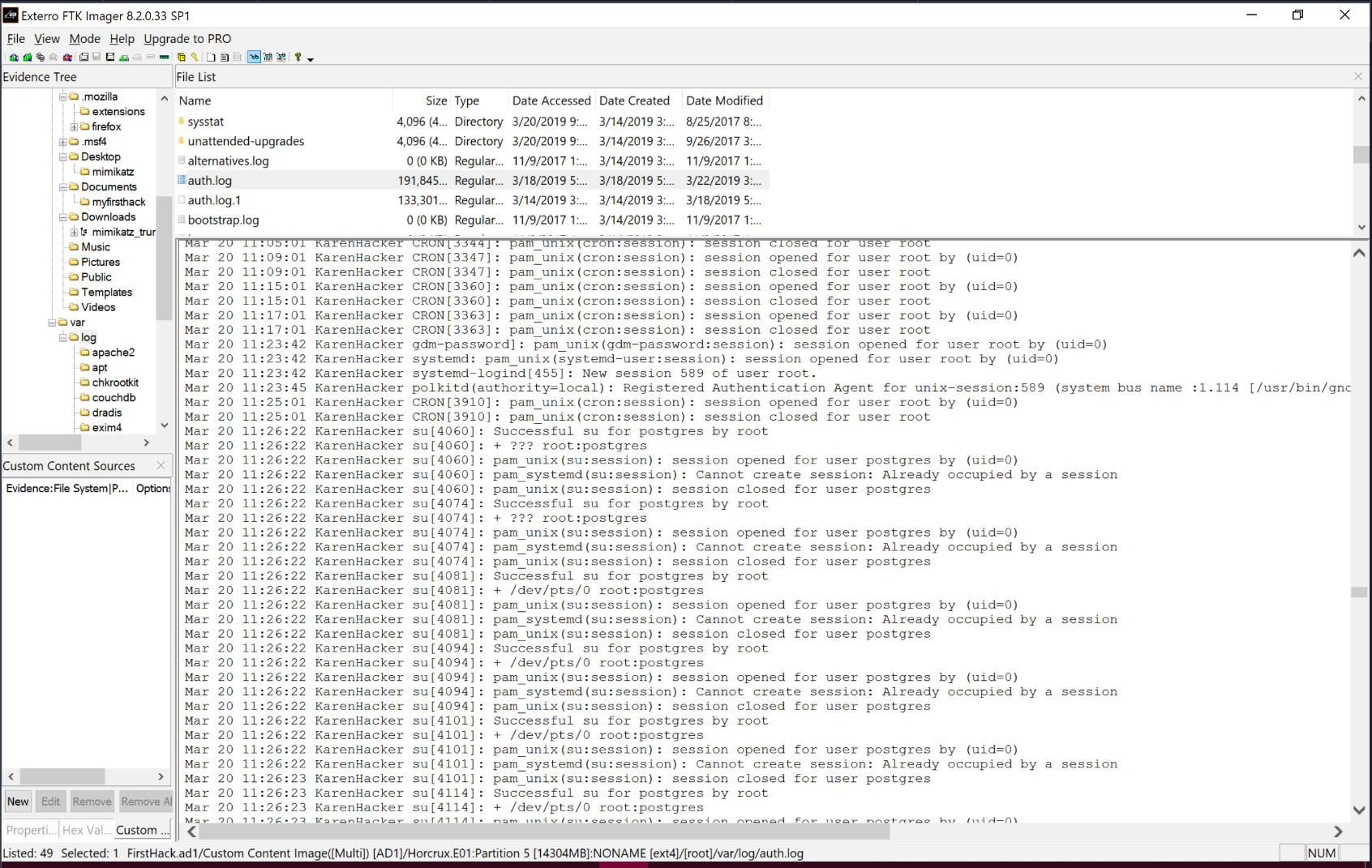Screen dimensions: 1372x868
Task: Enable Automatic view mode with glasses icon
Action: pyautogui.click(x=254, y=57)
